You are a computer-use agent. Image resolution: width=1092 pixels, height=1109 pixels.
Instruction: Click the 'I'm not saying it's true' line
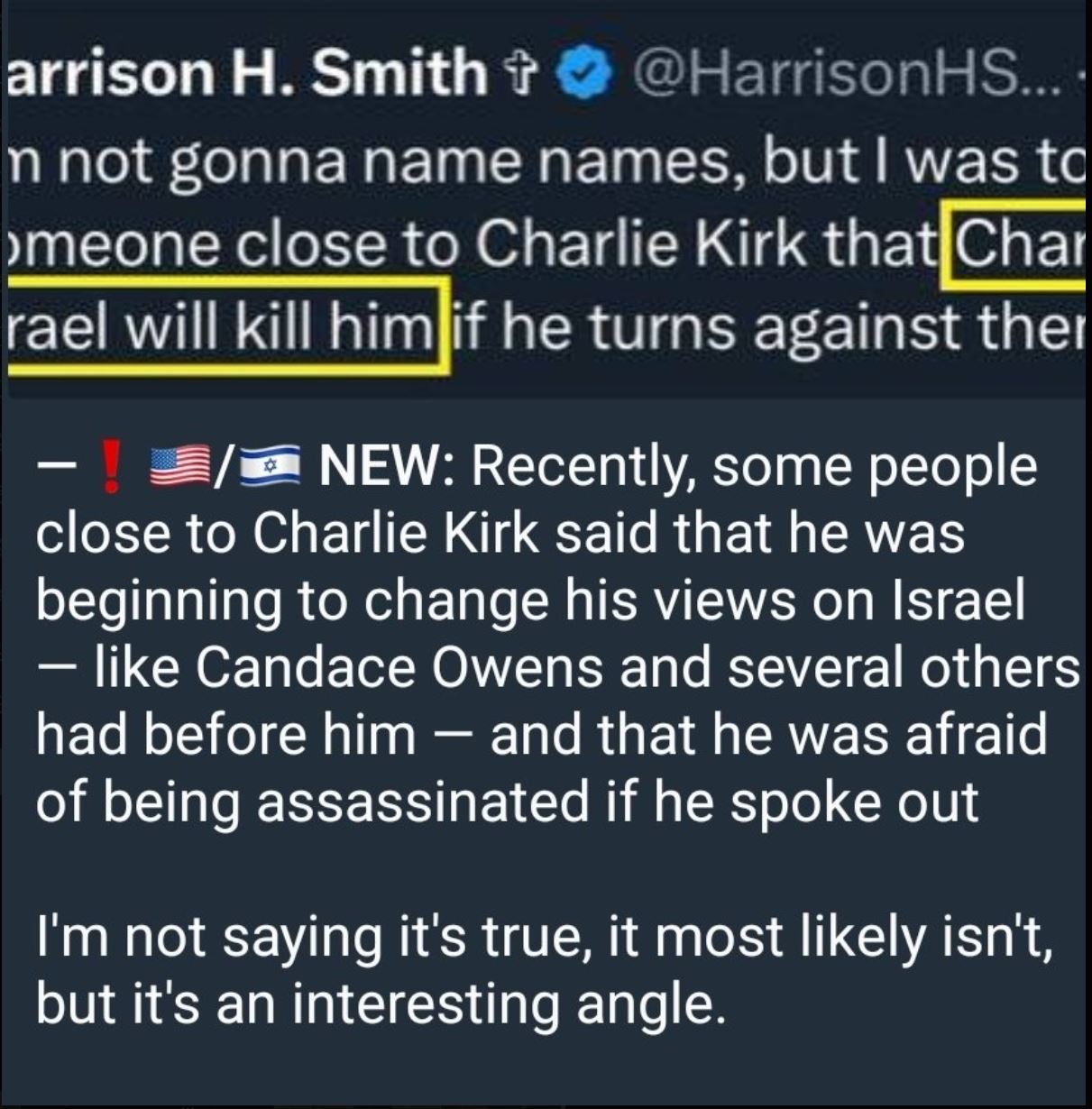[x=545, y=938]
